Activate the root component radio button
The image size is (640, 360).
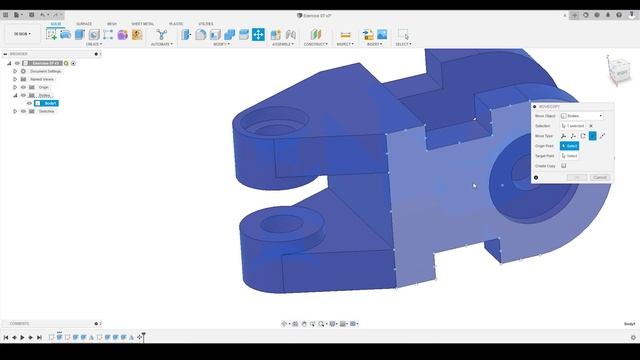point(73,63)
